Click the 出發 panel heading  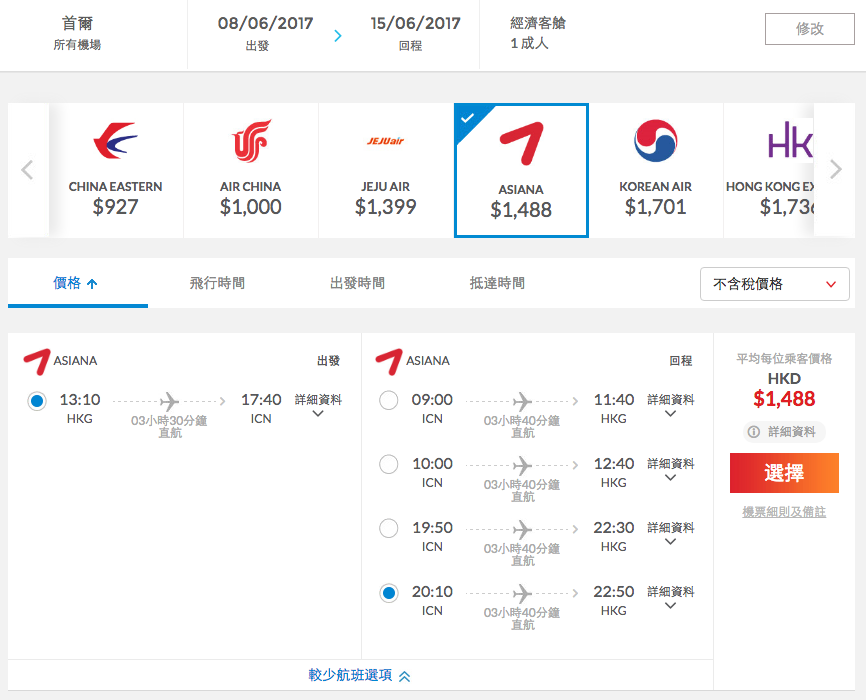click(x=329, y=361)
